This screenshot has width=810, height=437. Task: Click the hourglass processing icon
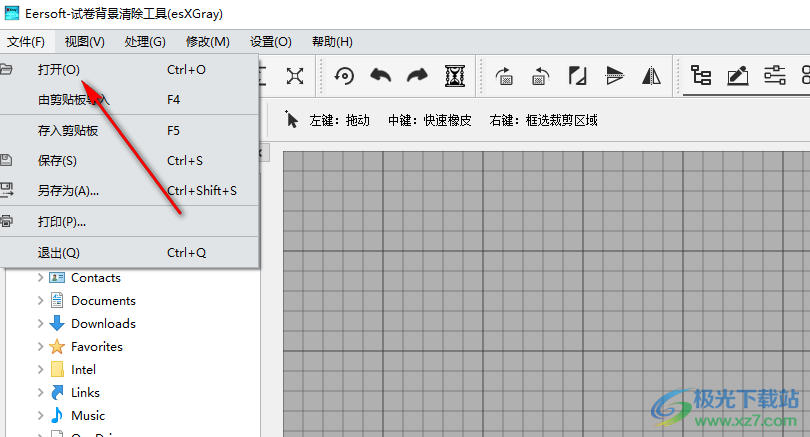click(x=455, y=76)
